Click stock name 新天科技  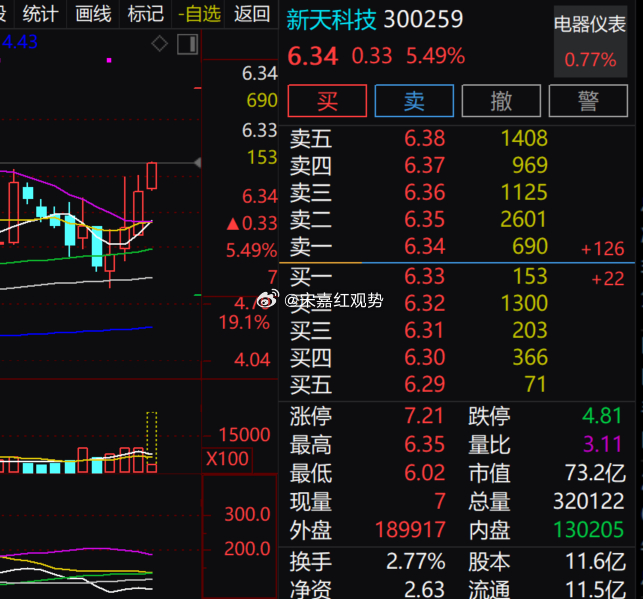tap(331, 19)
